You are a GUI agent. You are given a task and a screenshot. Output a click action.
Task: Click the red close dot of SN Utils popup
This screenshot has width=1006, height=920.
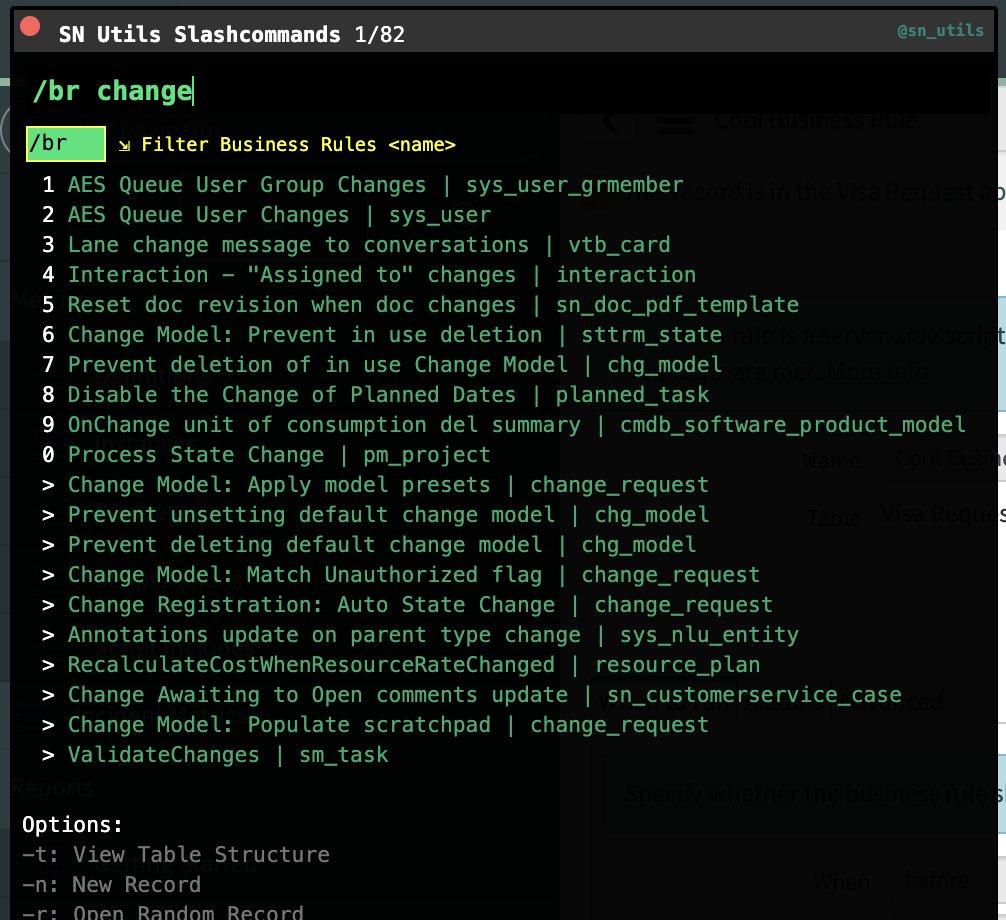30,27
